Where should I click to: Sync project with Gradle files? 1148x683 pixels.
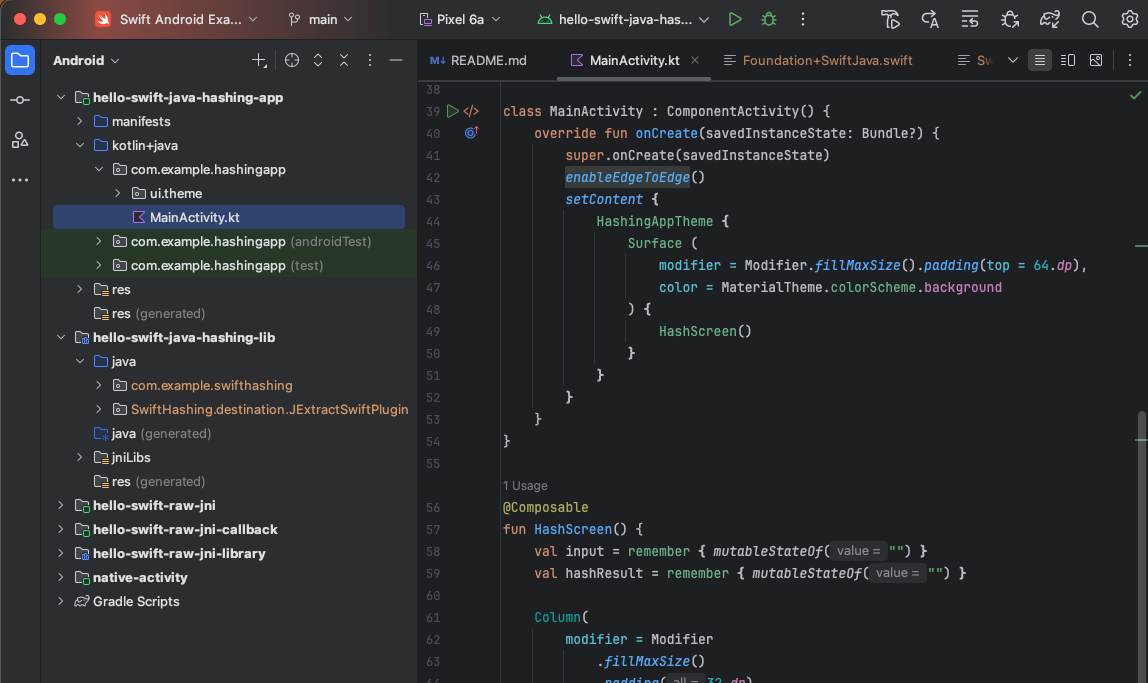click(x=1049, y=19)
